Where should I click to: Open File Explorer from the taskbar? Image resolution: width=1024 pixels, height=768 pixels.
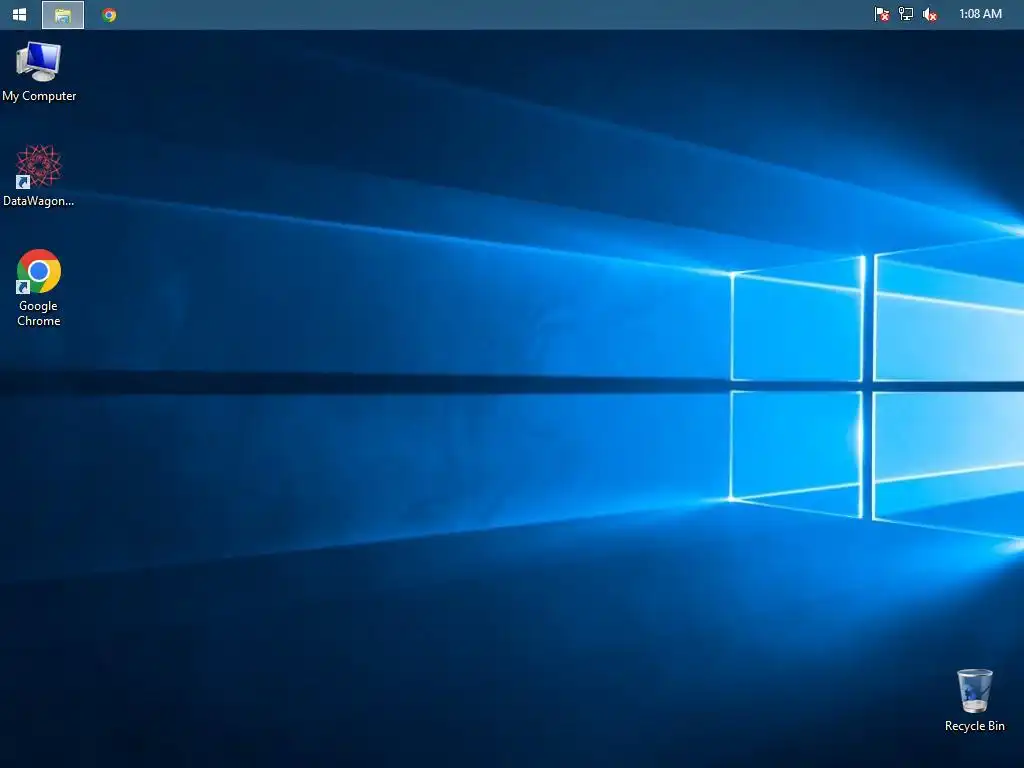tap(63, 15)
